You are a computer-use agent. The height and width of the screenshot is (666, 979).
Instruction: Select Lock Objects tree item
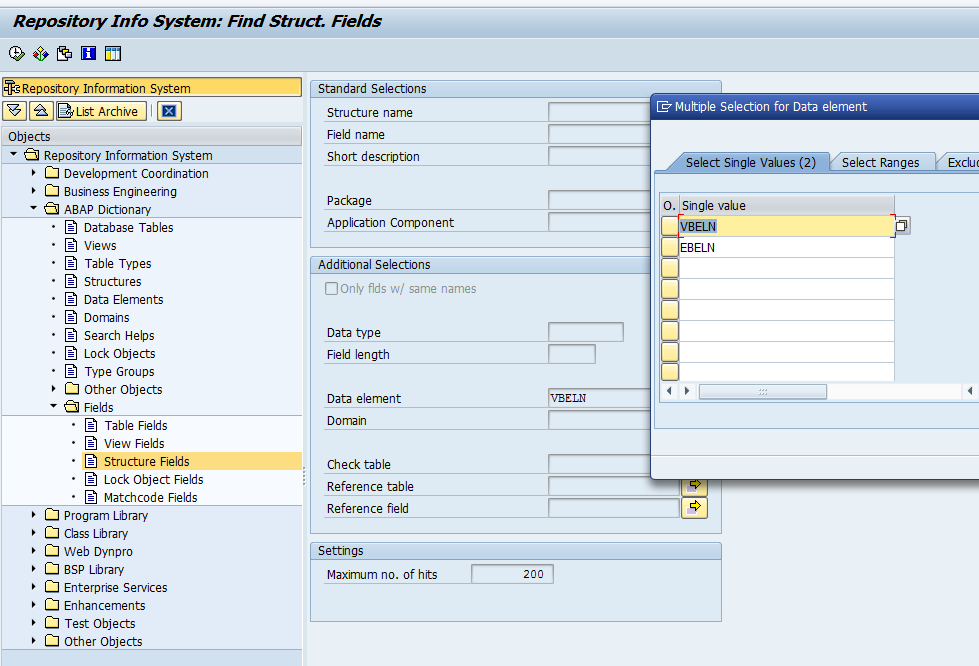[119, 353]
